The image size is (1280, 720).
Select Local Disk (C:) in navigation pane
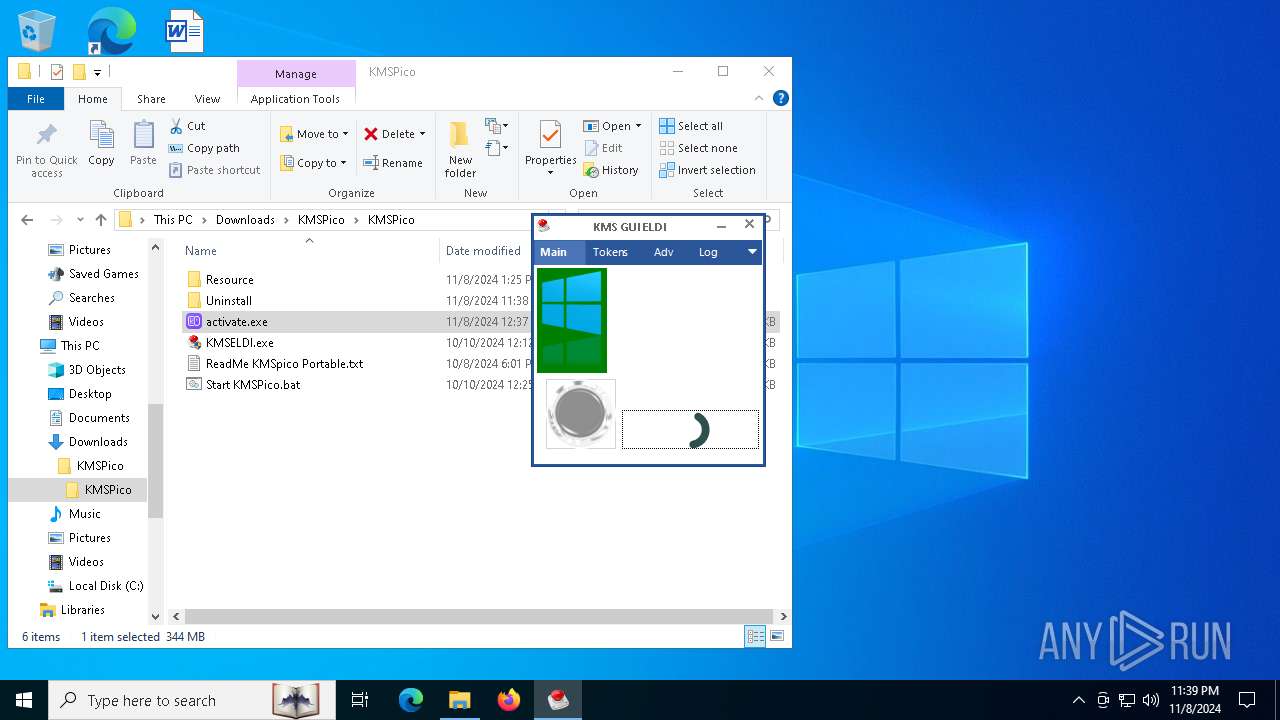tap(105, 586)
